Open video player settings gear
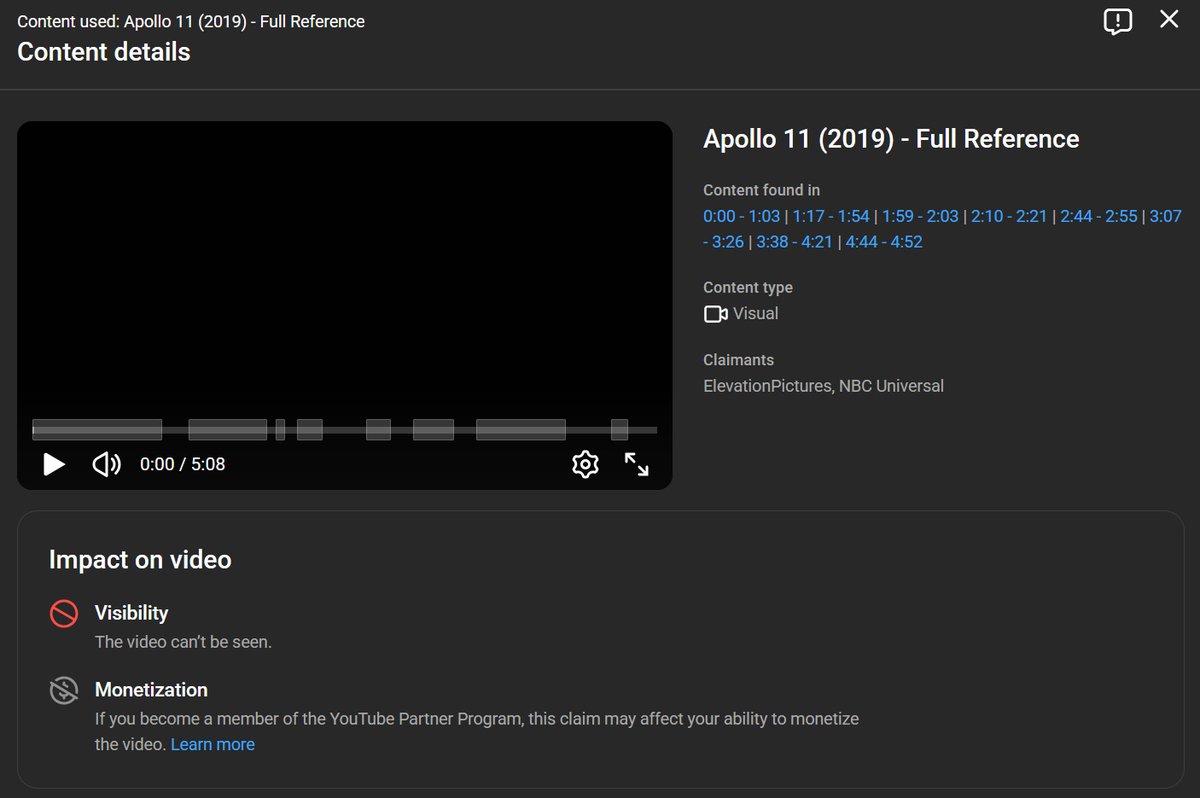Image resolution: width=1200 pixels, height=798 pixels. [x=585, y=464]
